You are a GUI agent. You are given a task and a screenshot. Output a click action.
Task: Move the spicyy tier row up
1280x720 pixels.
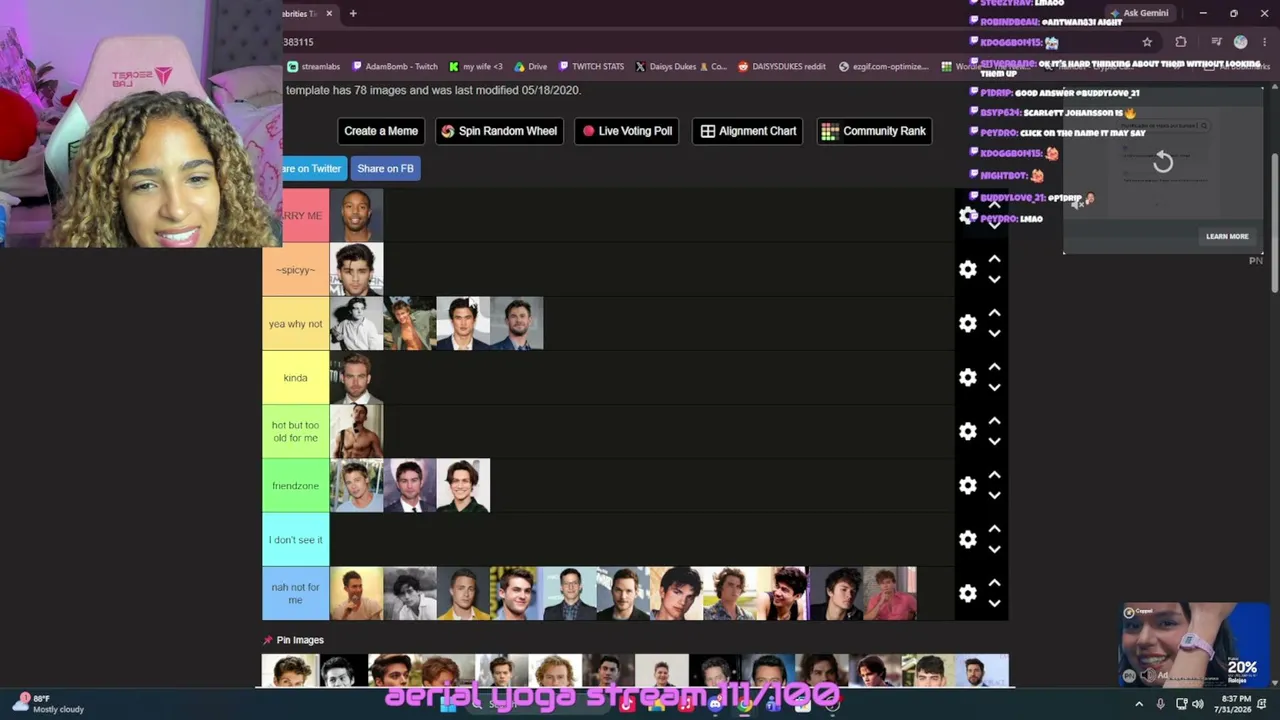point(994,259)
